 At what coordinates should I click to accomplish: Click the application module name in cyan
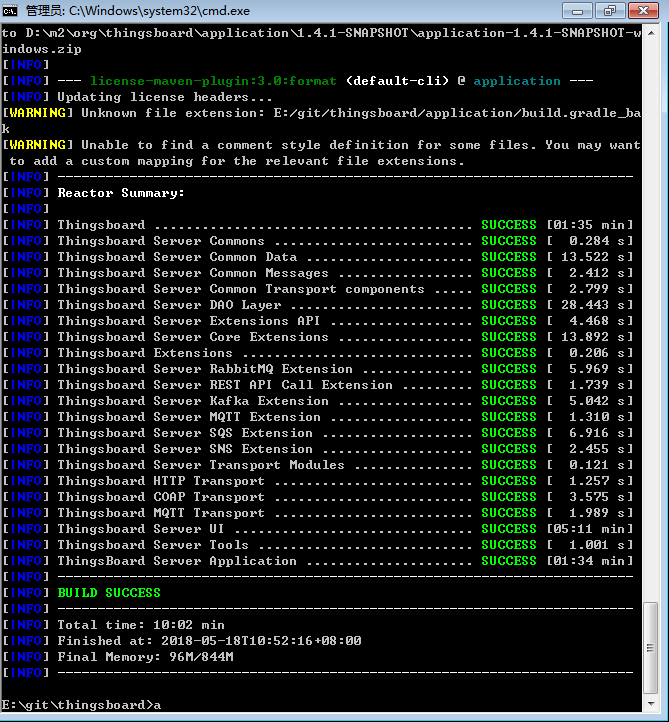(517, 81)
